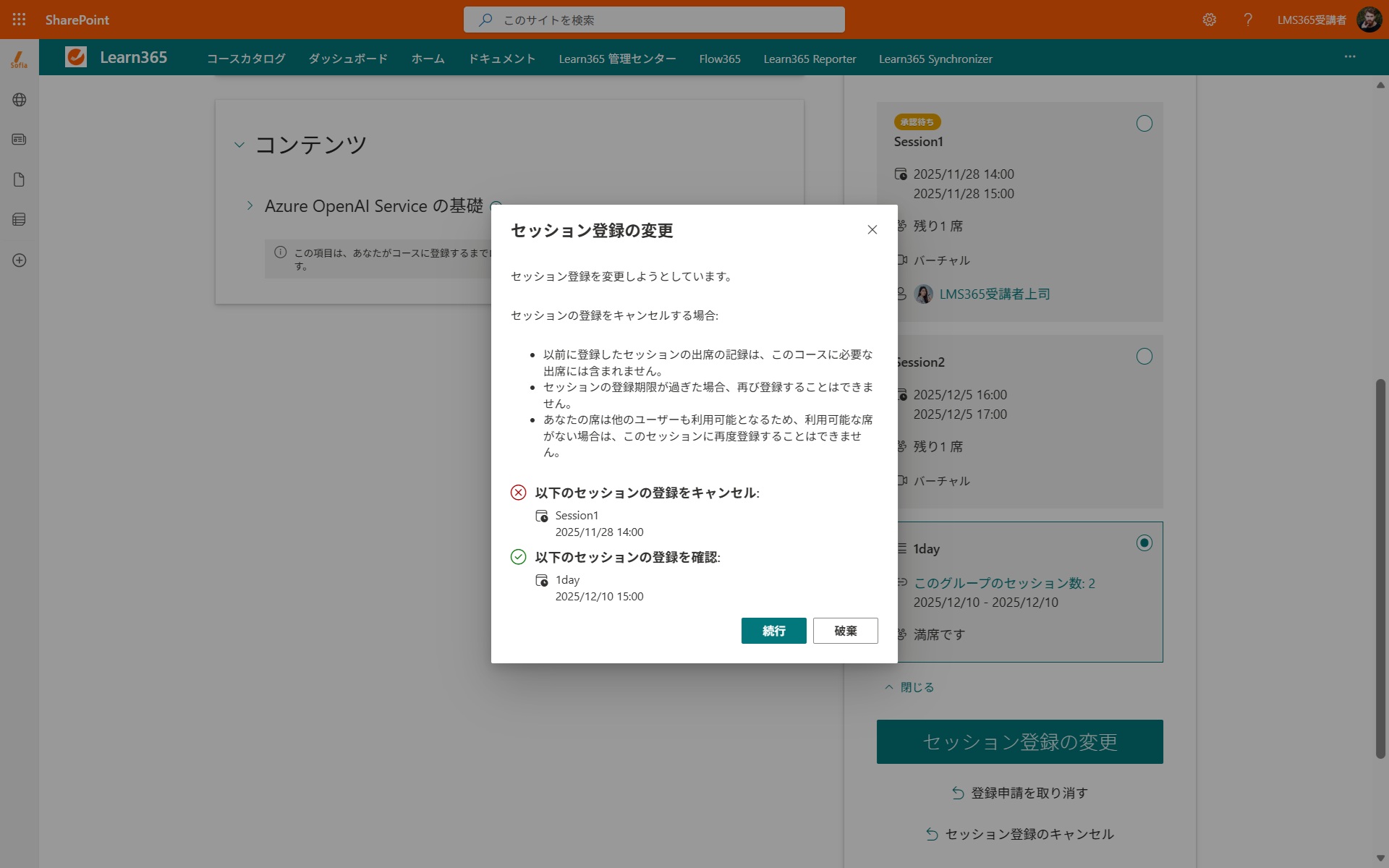Click the vertical scrollbar thumb on the right
1389x868 pixels.
1380,569
